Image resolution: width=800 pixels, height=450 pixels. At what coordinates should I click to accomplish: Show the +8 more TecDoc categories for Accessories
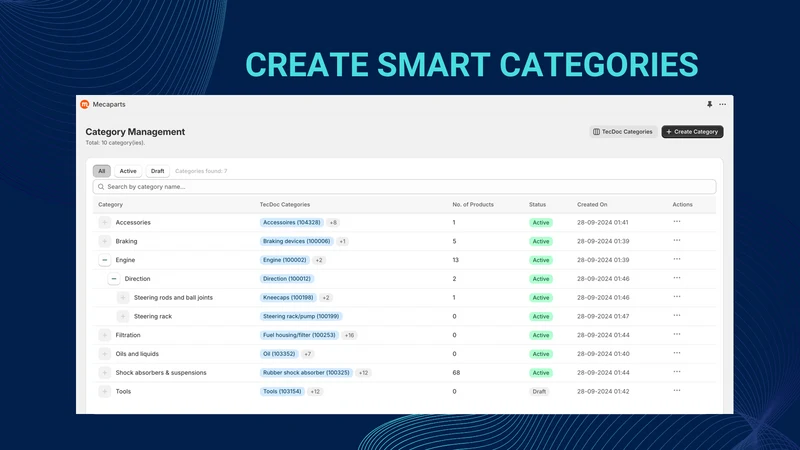(333, 222)
